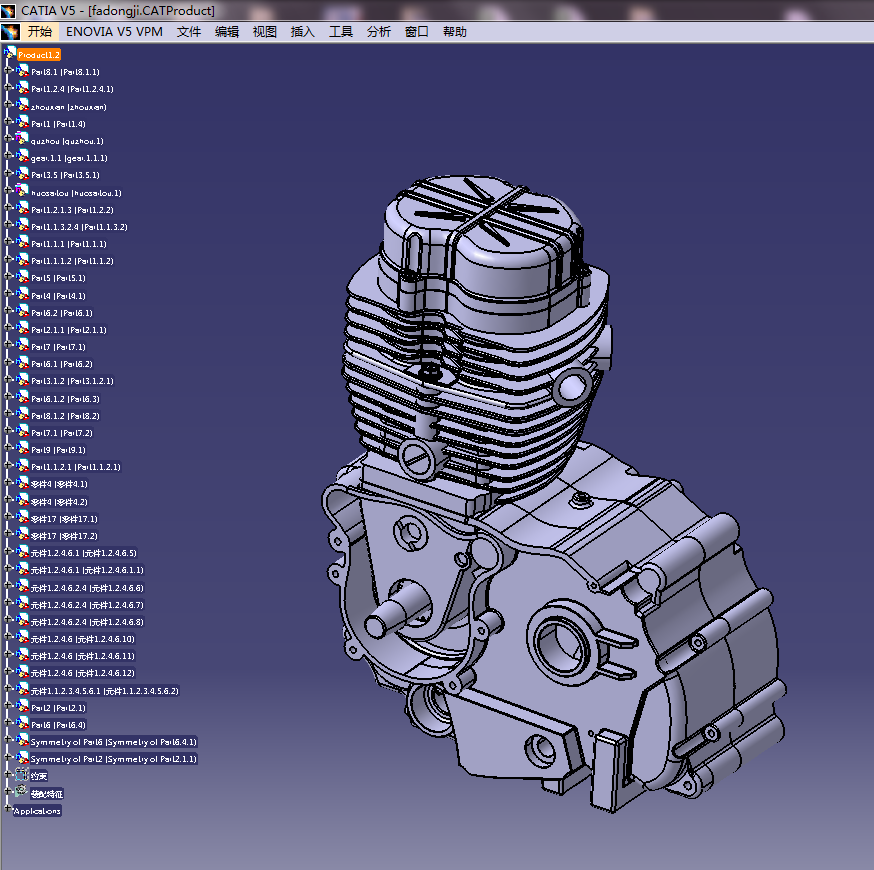The height and width of the screenshot is (870, 874).
Task: Expand the Part1 (Part1.4) node
Action: [x=8, y=121]
